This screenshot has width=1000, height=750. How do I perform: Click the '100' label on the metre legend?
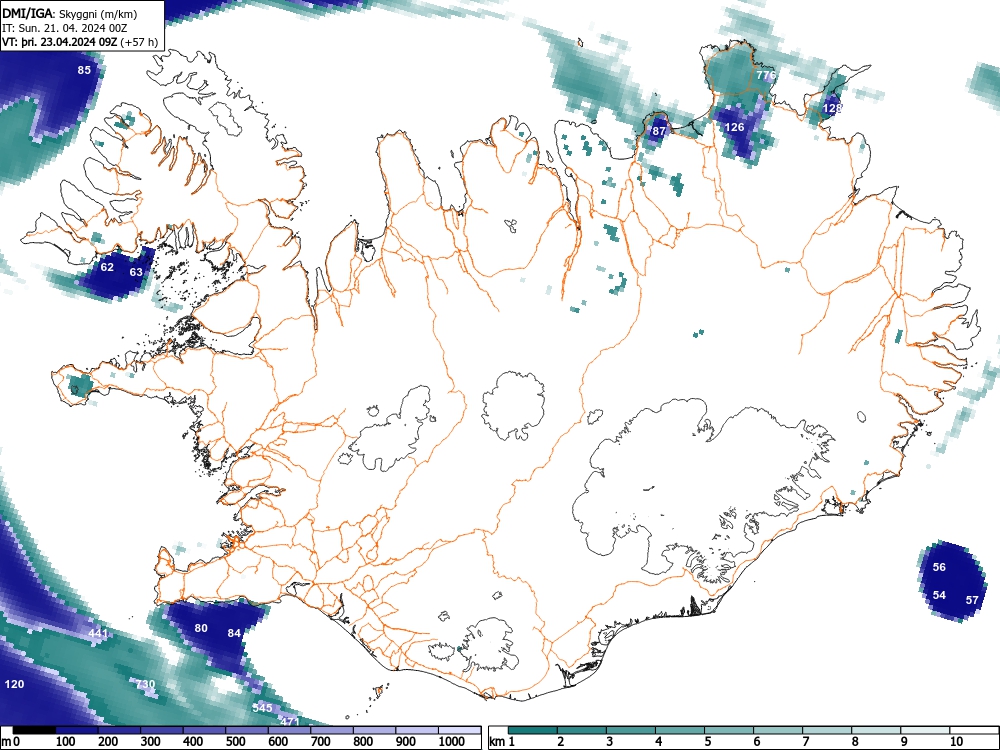(66, 742)
